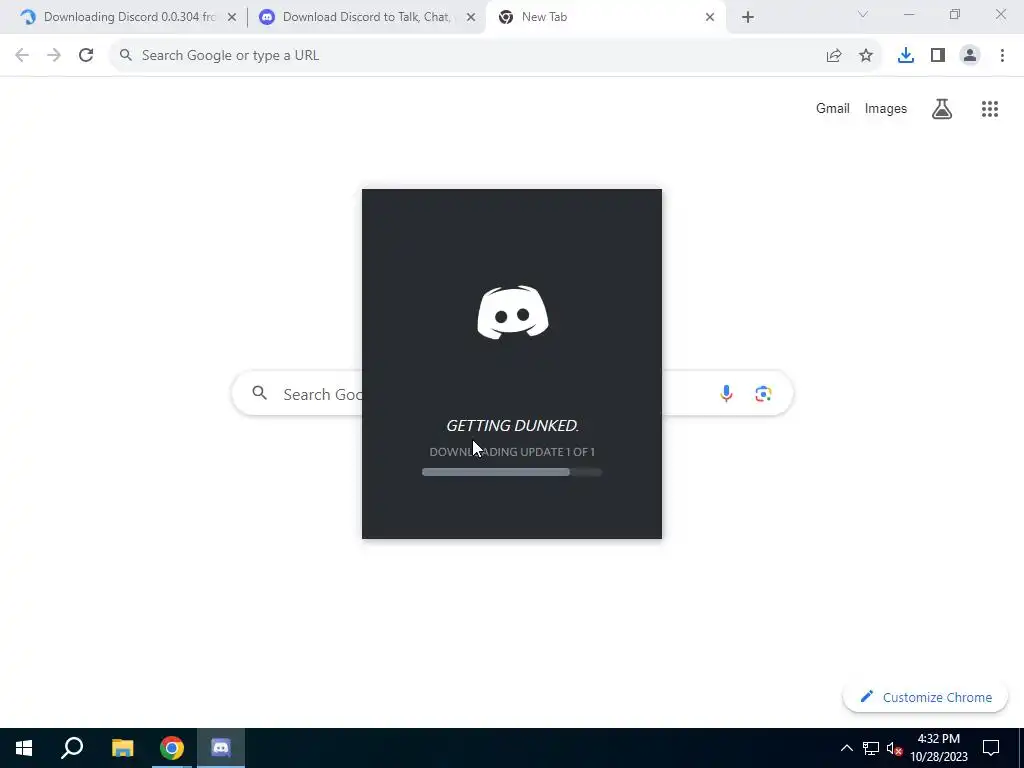The height and width of the screenshot is (768, 1024).
Task: Open the Chrome three-dot menu
Action: coord(1002,56)
